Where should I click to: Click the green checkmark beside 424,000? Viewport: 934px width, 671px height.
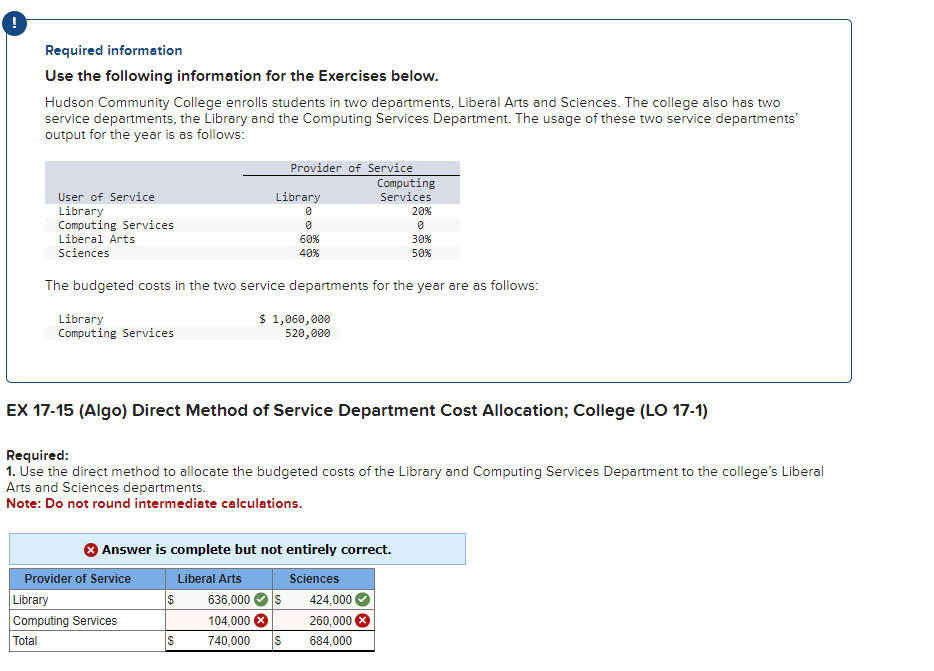tap(363, 600)
